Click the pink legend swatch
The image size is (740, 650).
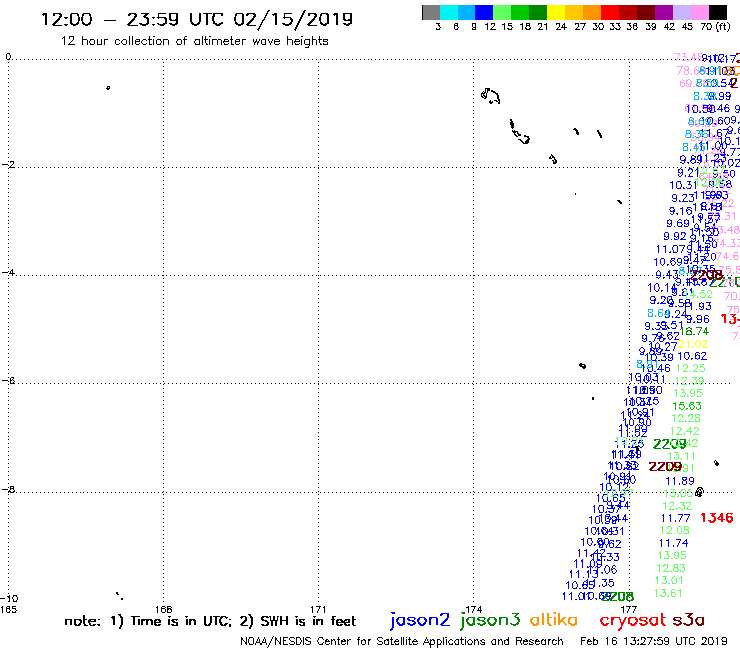[x=698, y=12]
